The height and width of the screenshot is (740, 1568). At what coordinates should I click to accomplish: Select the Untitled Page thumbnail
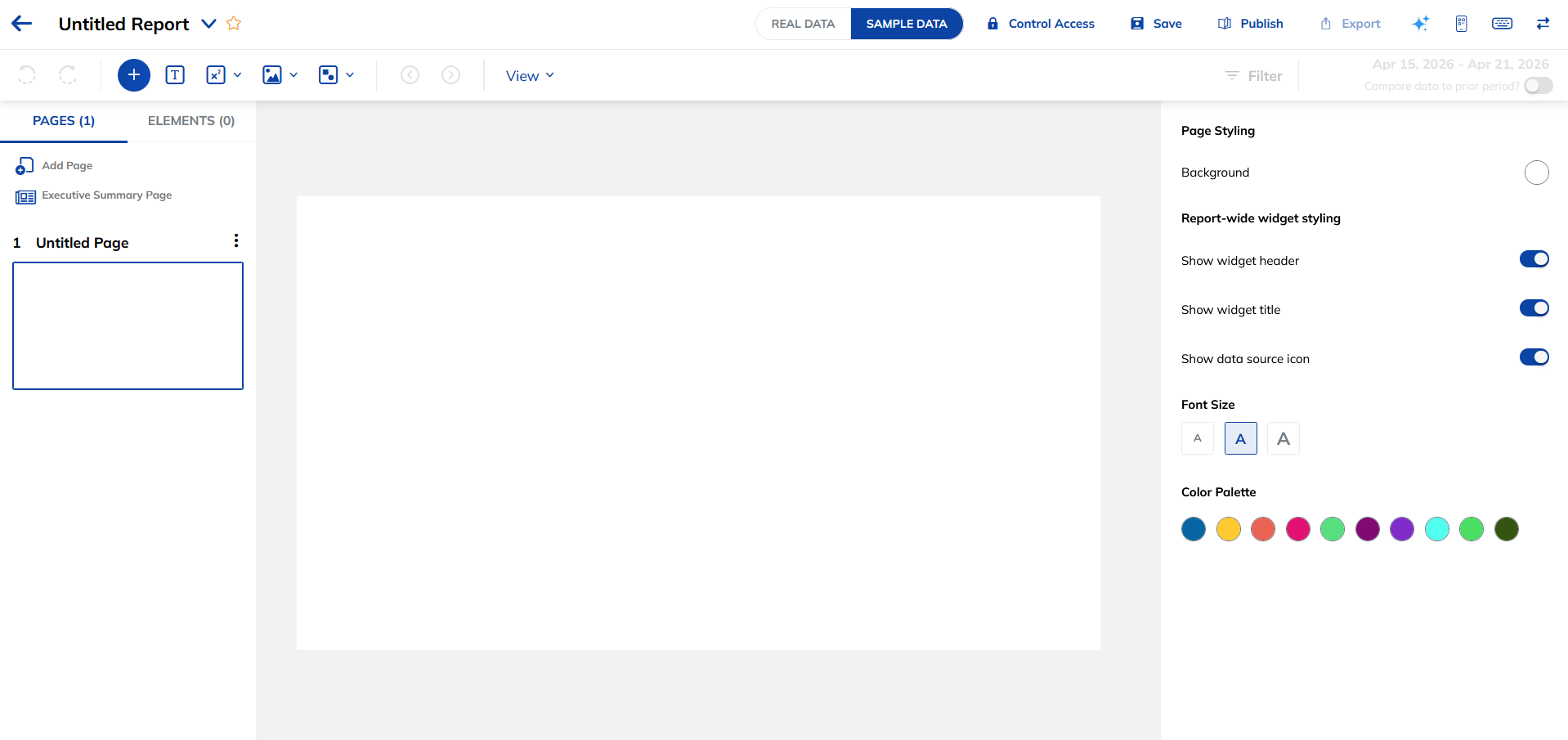128,325
